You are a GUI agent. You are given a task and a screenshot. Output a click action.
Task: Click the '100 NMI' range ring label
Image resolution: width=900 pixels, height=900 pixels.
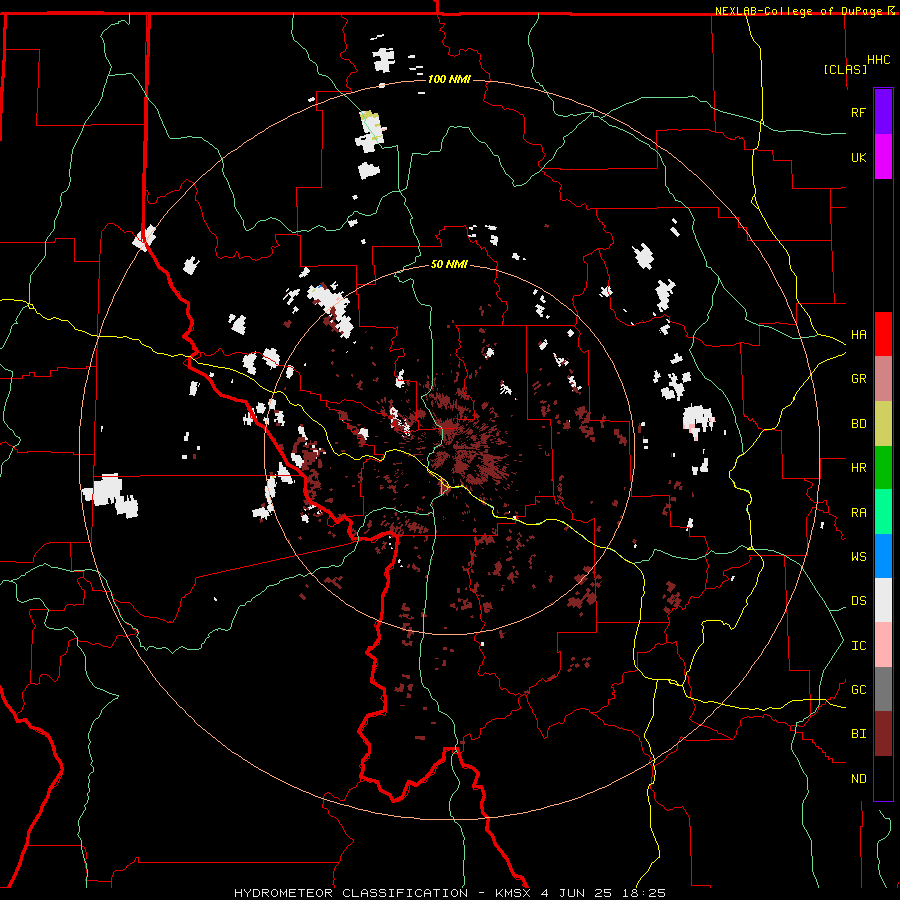(449, 79)
